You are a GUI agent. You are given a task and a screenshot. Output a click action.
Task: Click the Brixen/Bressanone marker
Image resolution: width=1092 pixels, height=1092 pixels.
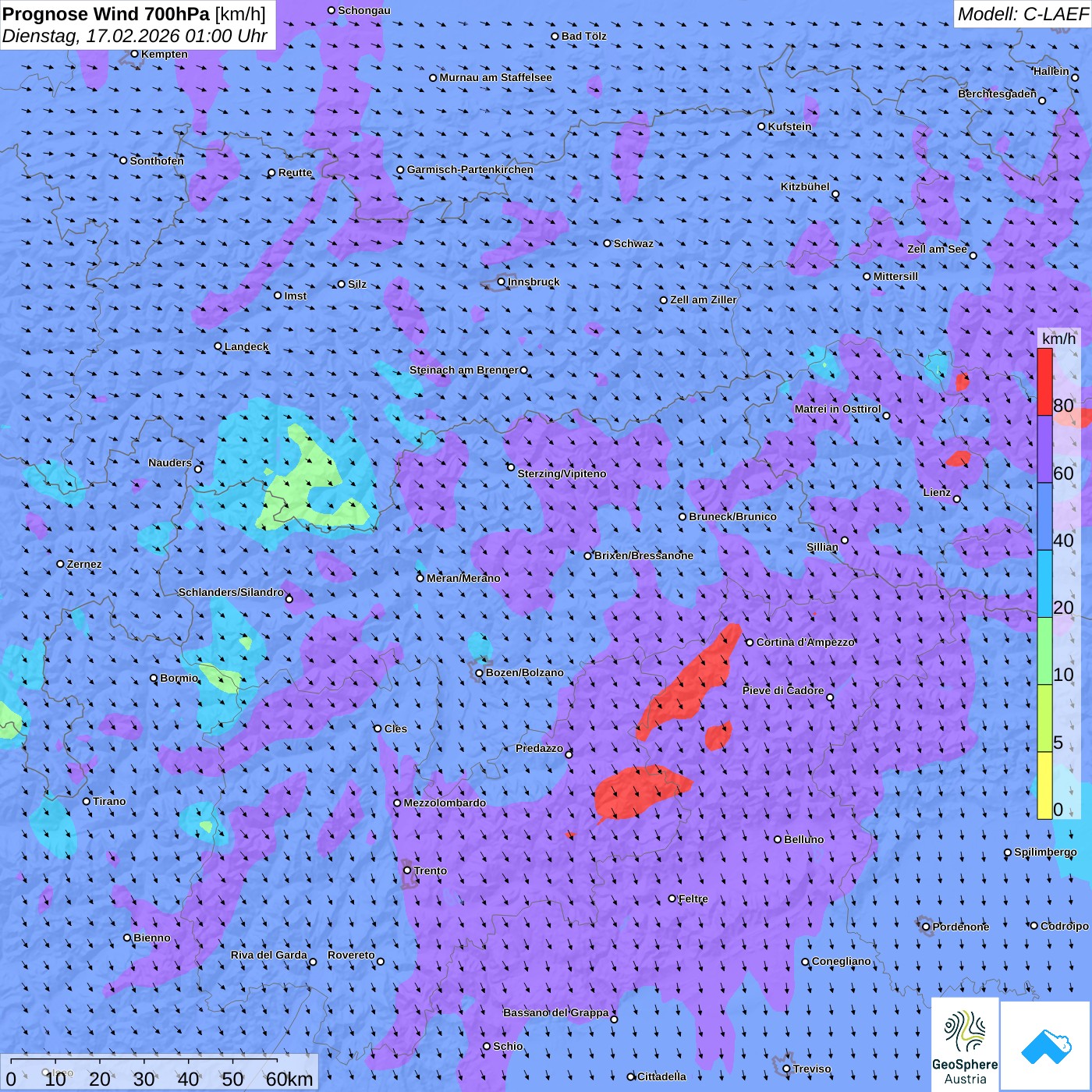pyautogui.click(x=588, y=555)
